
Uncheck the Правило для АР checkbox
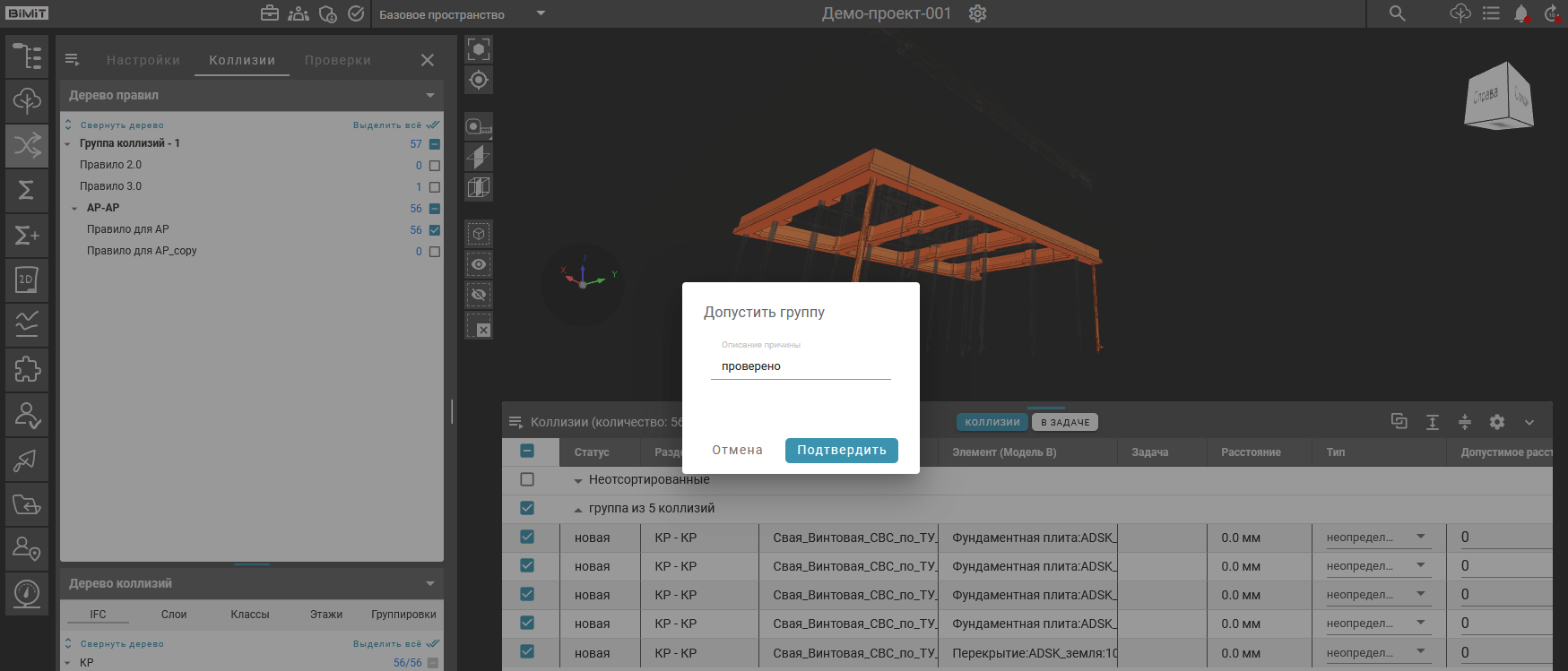tap(435, 230)
